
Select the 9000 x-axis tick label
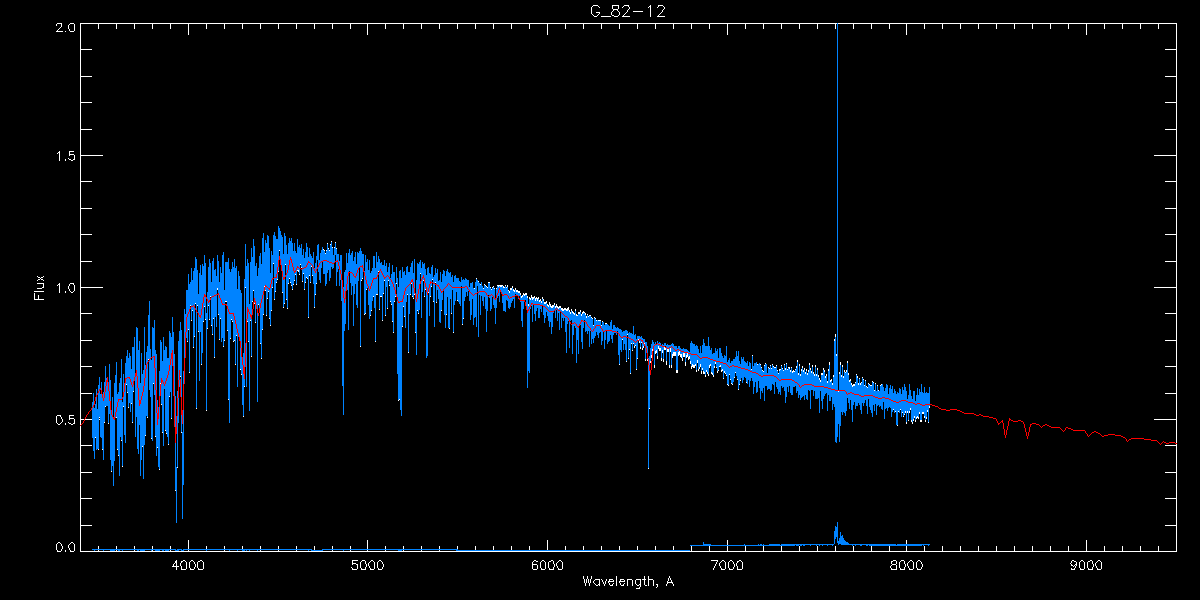pyautogui.click(x=1086, y=565)
